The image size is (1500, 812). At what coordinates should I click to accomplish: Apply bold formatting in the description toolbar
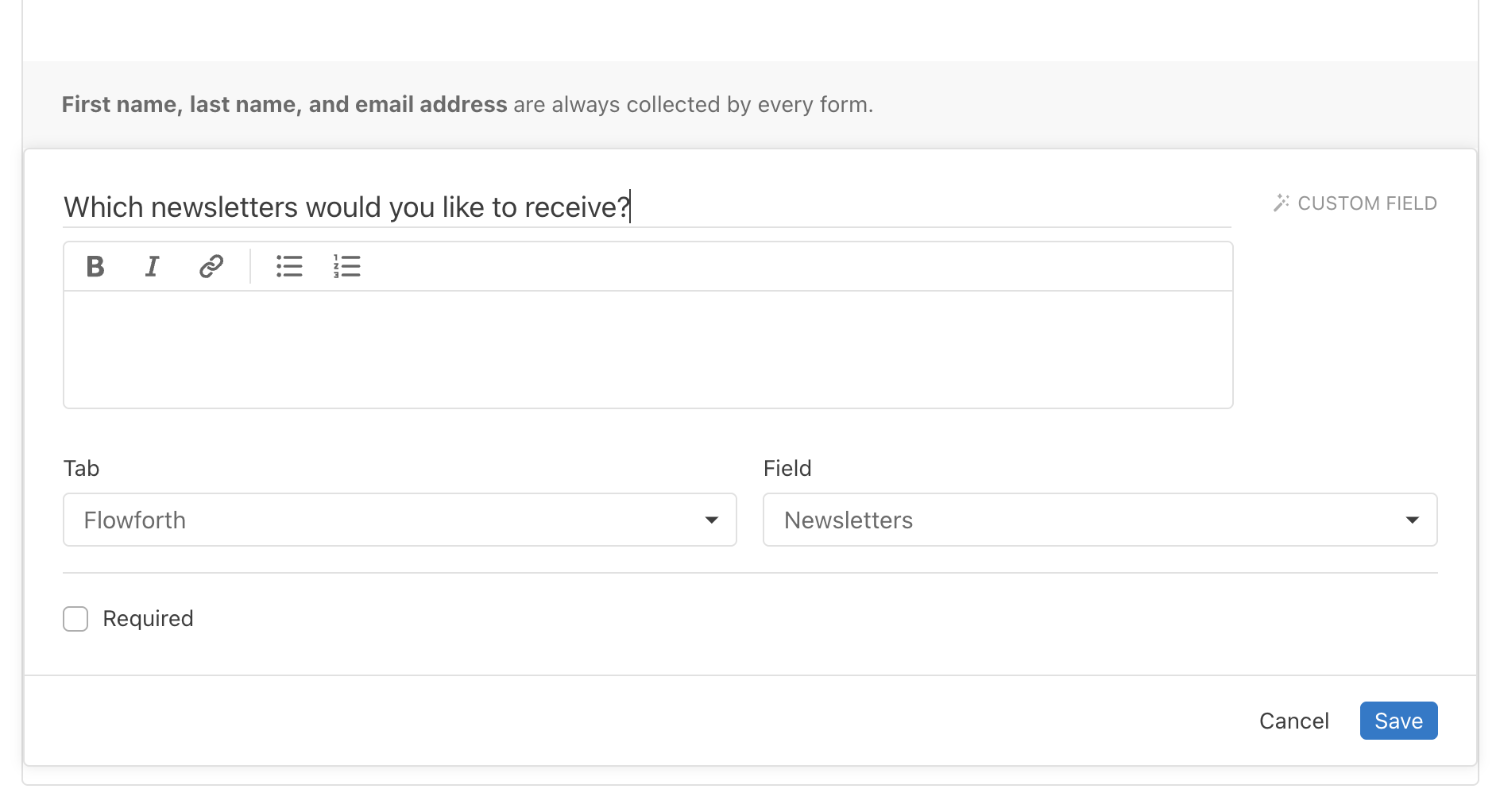(95, 267)
